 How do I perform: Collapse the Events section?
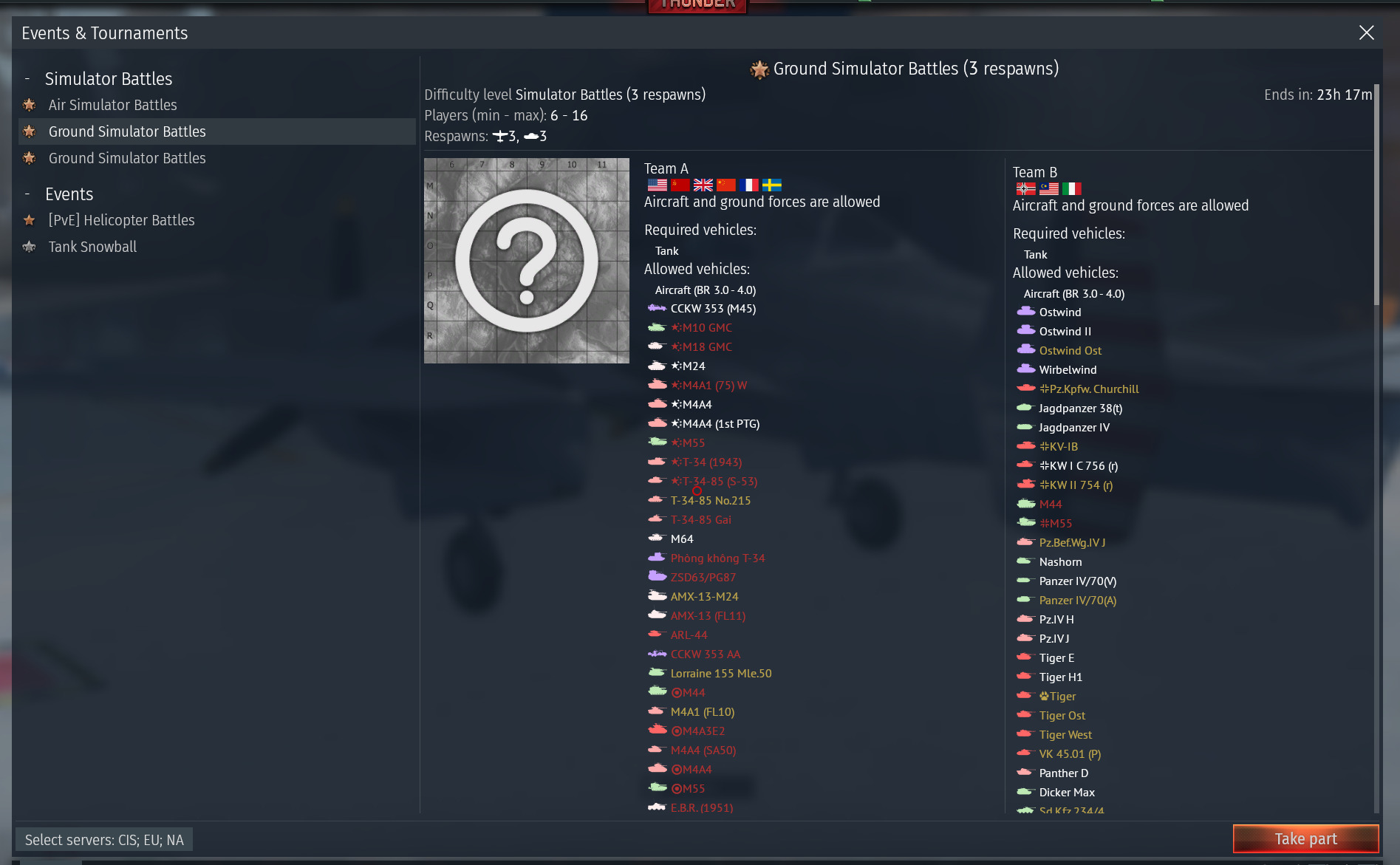(27, 194)
